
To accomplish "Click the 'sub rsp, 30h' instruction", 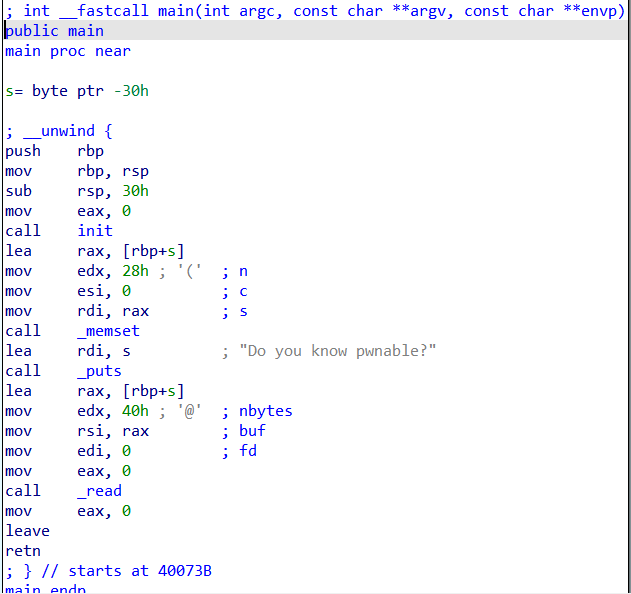I will point(77,191).
